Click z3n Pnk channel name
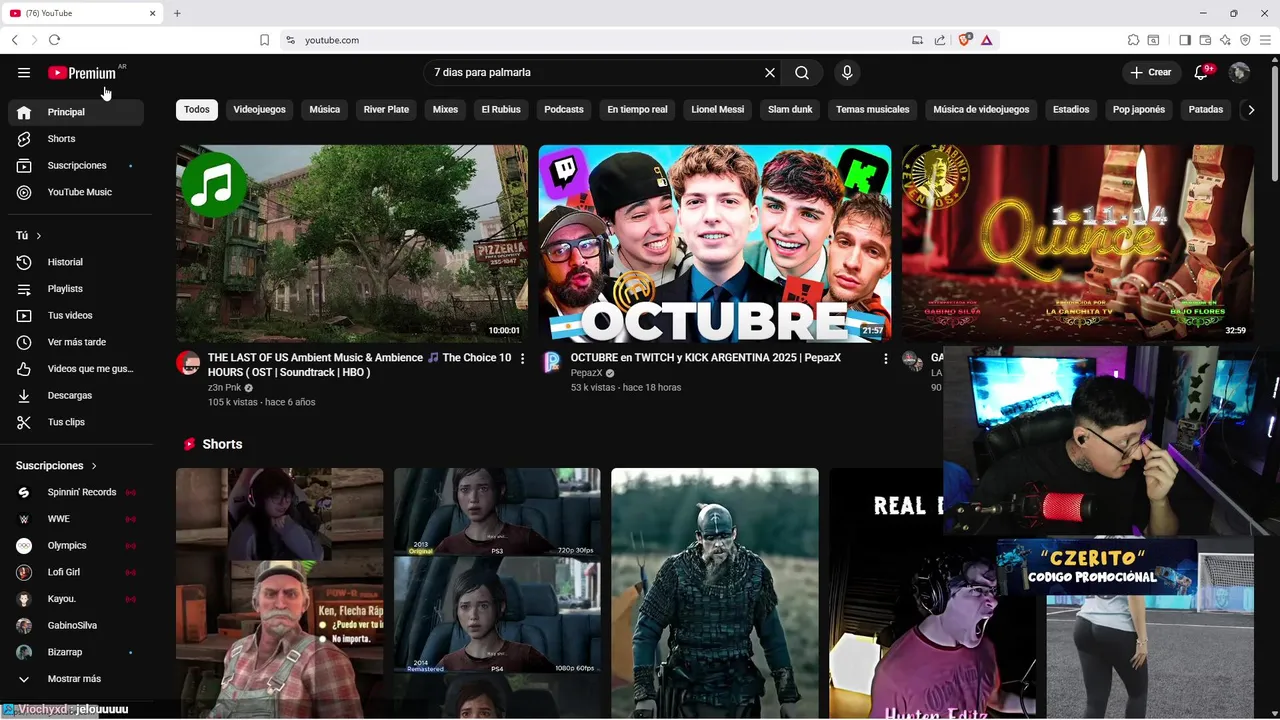This screenshot has height=720, width=1280. tap(225, 388)
